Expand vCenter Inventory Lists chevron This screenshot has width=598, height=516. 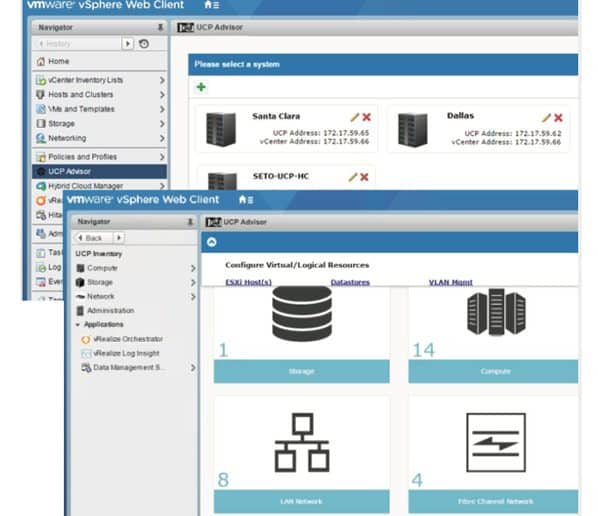click(x=162, y=80)
